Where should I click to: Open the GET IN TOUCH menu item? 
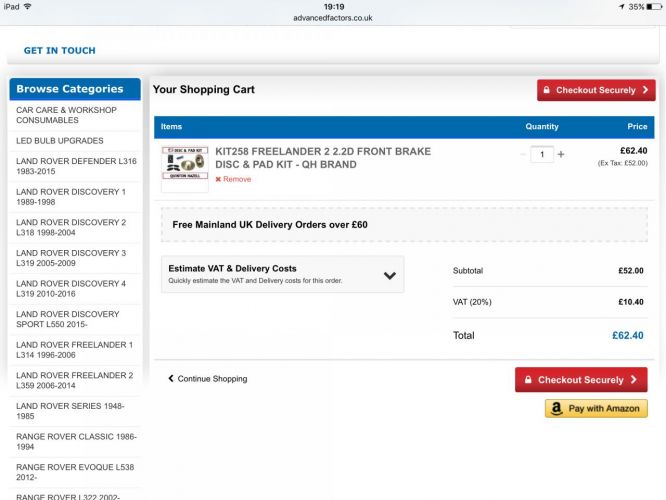point(59,51)
